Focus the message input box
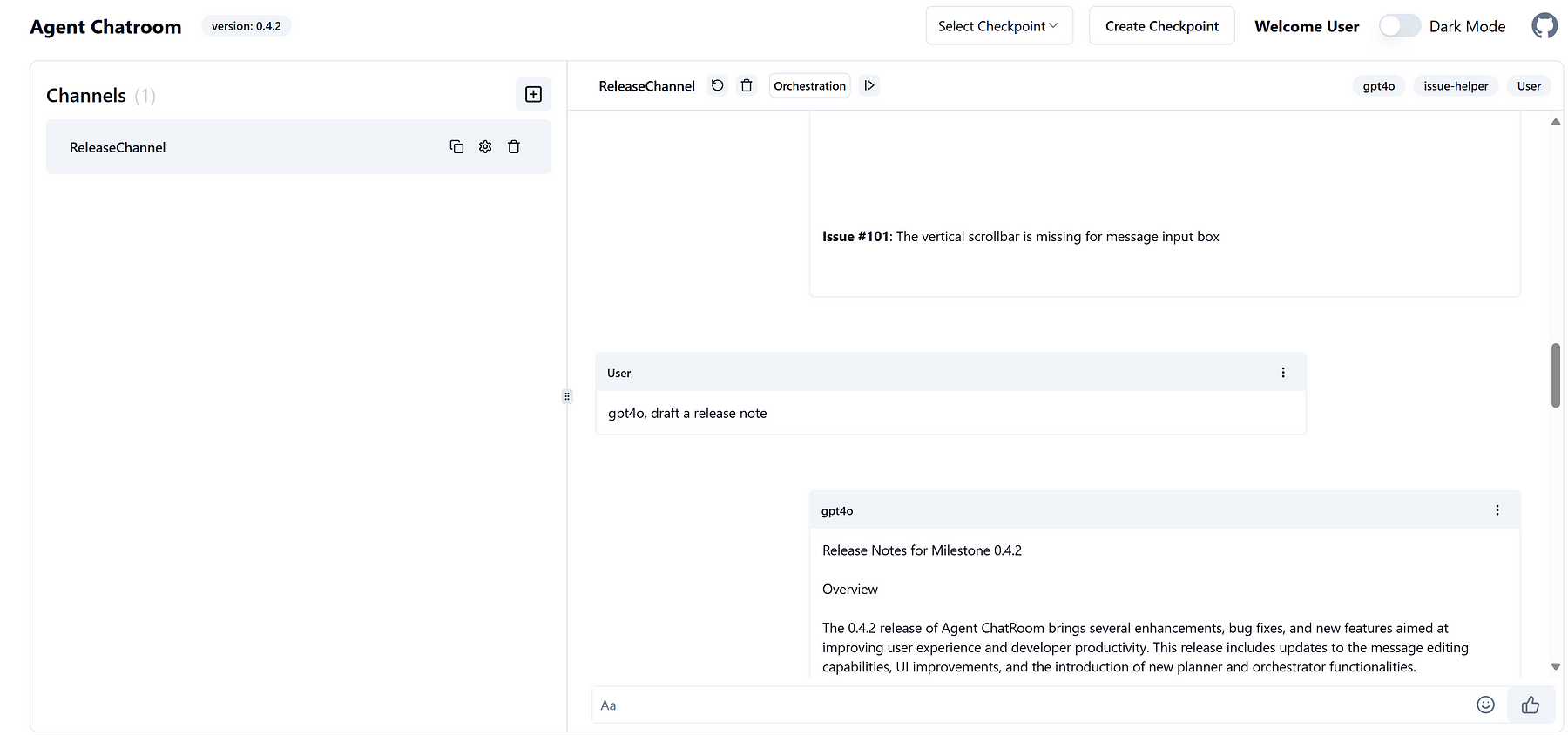 click(x=1028, y=705)
